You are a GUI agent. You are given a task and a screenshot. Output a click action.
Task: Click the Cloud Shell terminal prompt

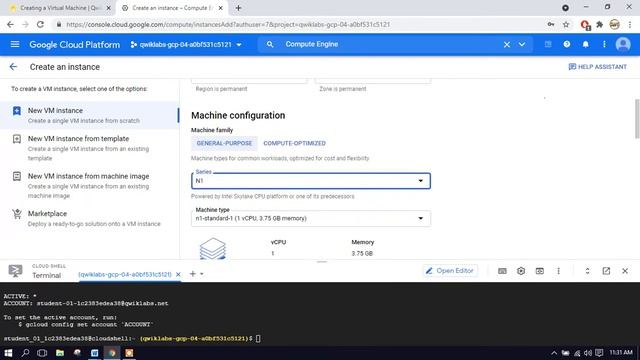pyautogui.click(x=258, y=338)
